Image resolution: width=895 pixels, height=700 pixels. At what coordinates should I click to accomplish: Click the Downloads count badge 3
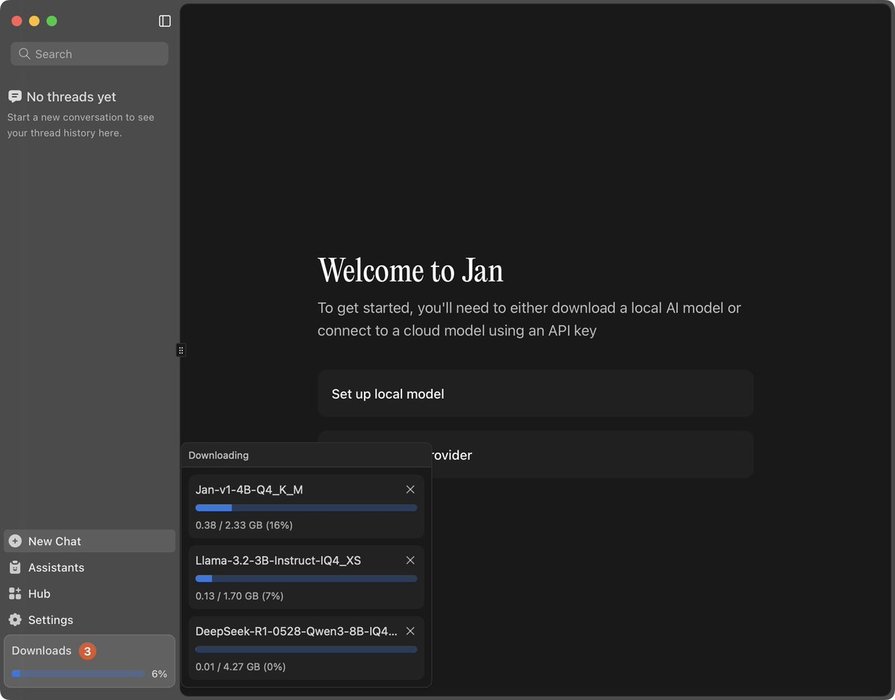(x=87, y=651)
